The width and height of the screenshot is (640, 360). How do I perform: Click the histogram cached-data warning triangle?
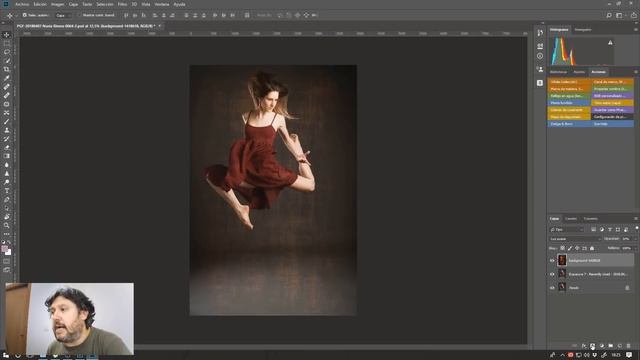(x=610, y=42)
